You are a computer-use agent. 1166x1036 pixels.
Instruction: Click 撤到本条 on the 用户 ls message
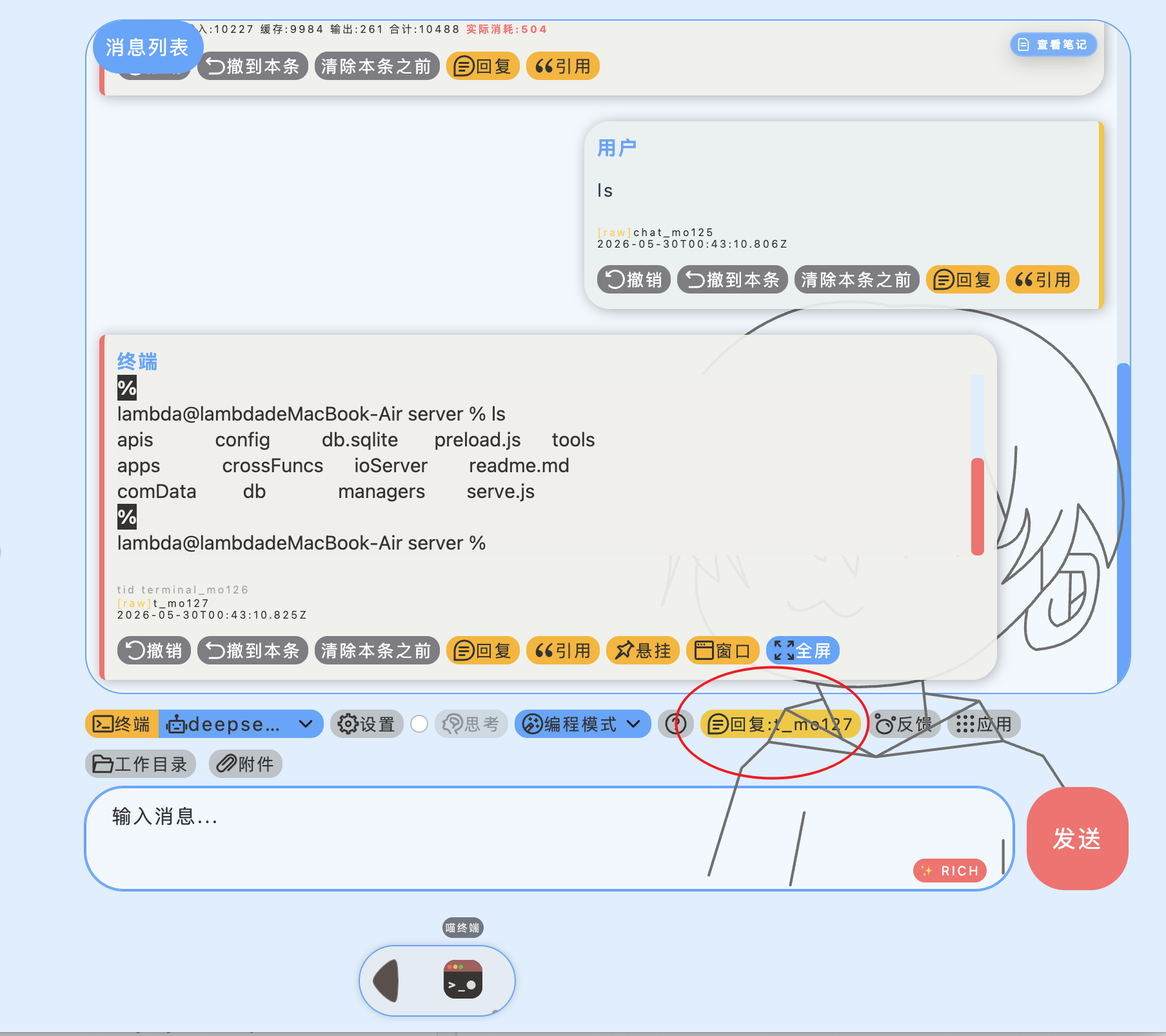733,280
